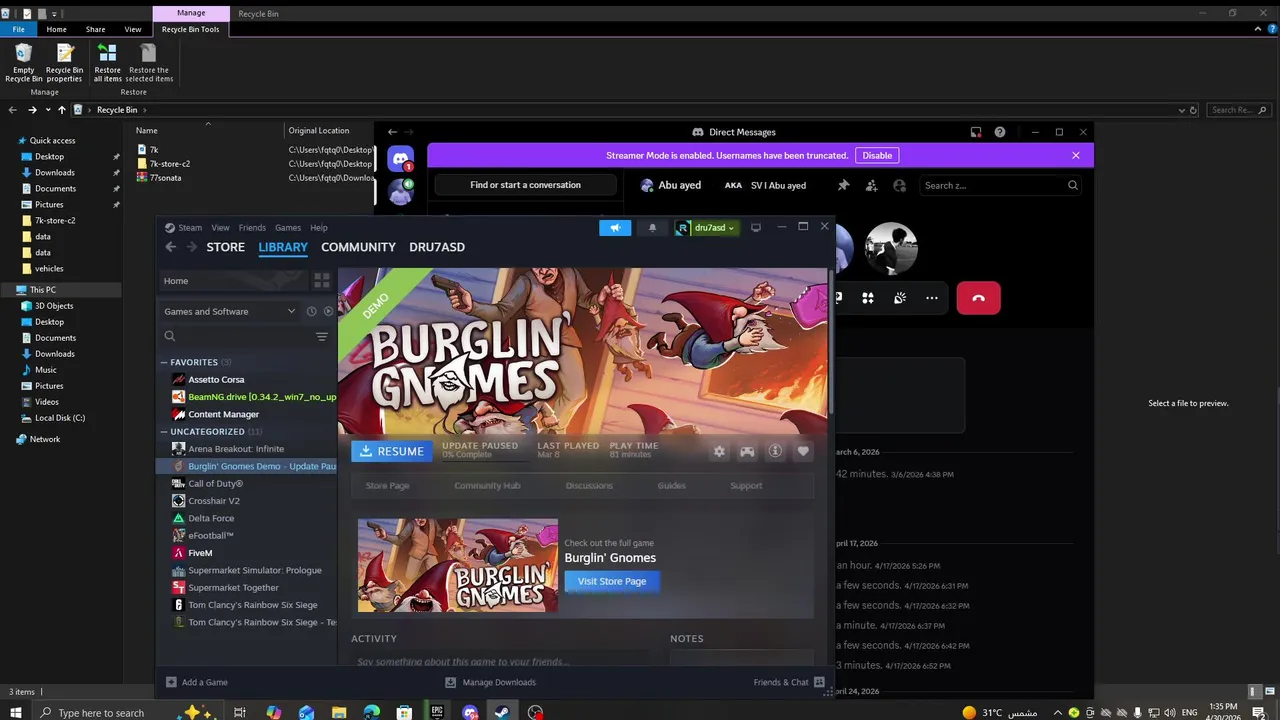Open the address bar history dropdown

click(x=1180, y=110)
